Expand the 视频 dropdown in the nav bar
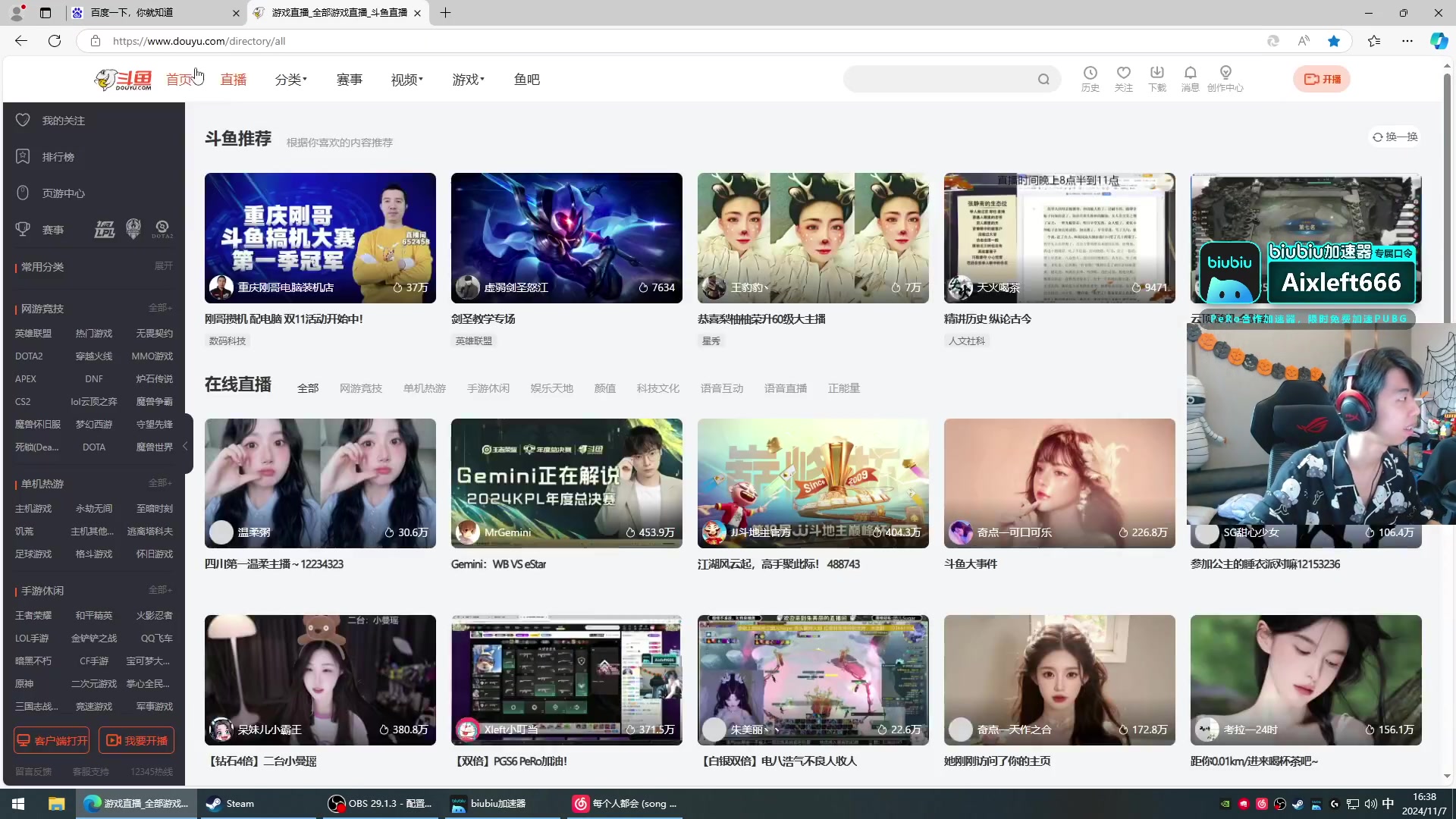This screenshot has height=819, width=1456. pos(407,80)
